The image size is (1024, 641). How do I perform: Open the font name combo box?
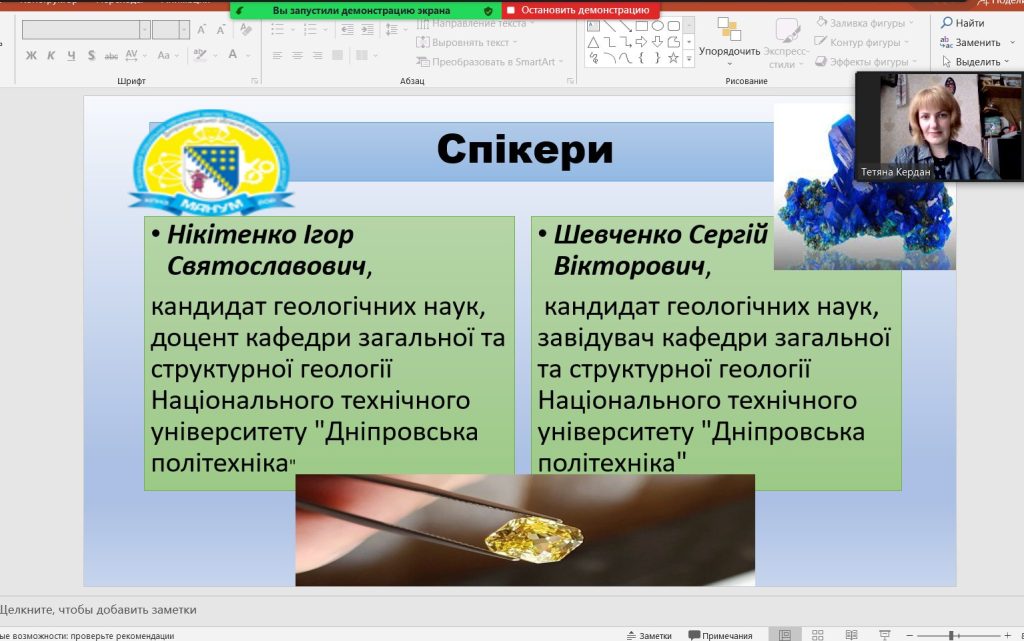86,29
